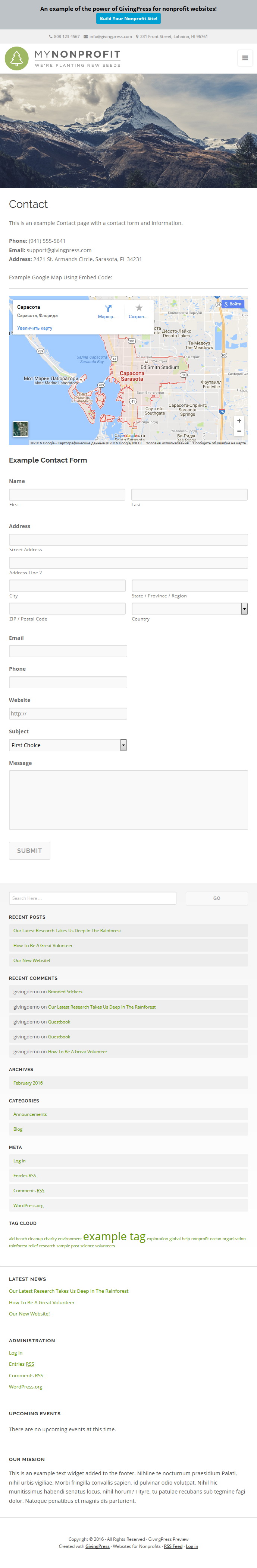
Task: Click the Message text area
Action: point(128,800)
